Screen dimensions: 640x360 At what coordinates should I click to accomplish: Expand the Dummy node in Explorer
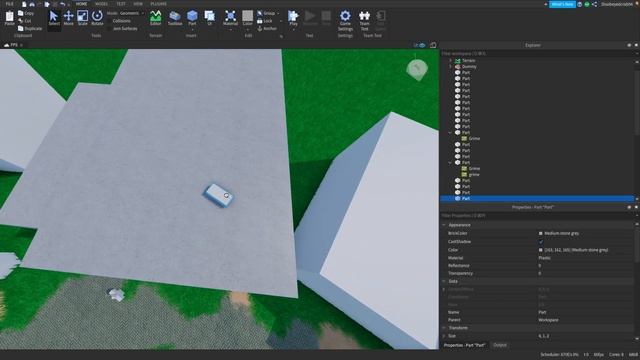point(450,67)
